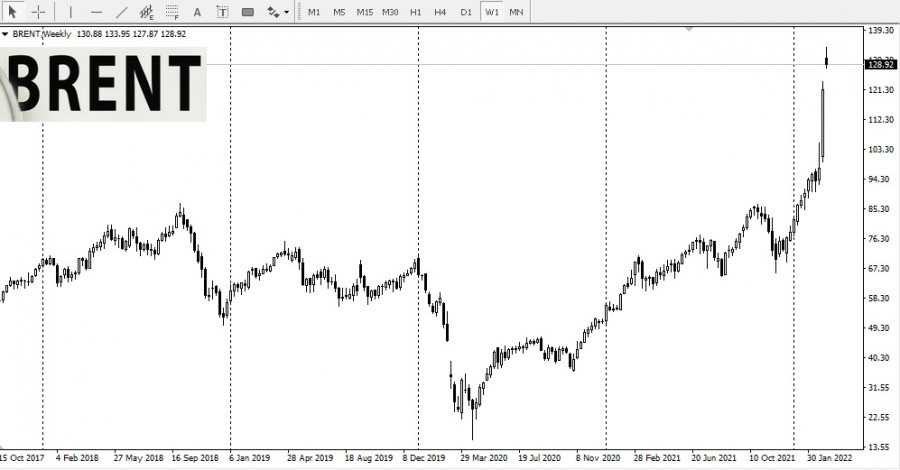Click the '18 Aug 2019' date label
This screenshot has width=900, height=470.
(368, 458)
